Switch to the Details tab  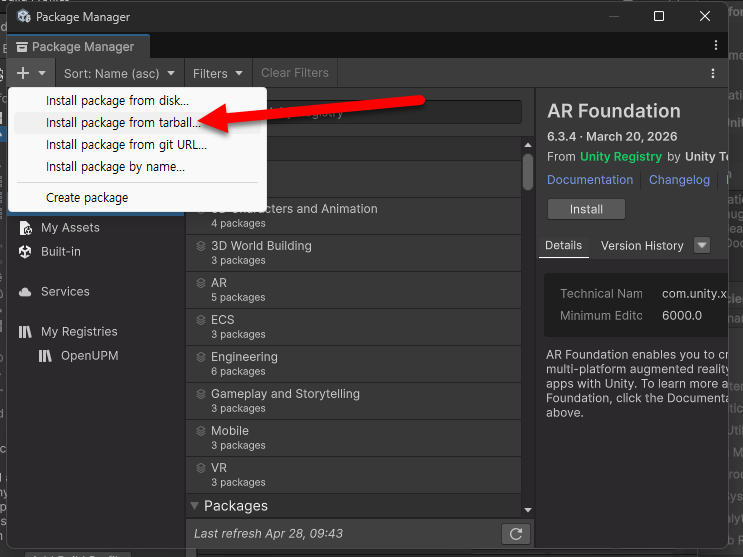tap(563, 246)
